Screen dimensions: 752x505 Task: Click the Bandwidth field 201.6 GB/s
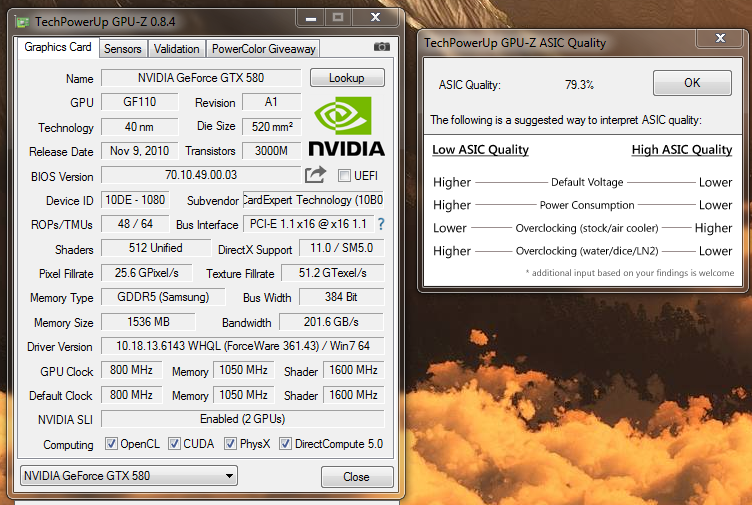coord(331,322)
